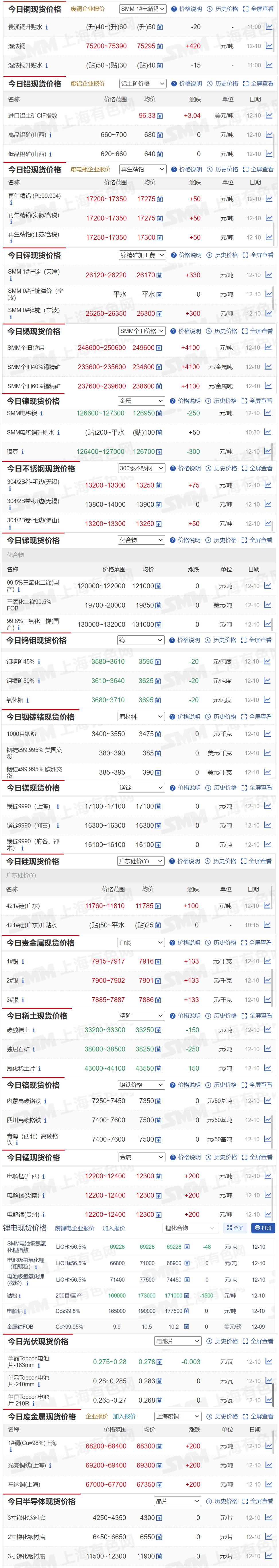Click price range 248600~250600 in tin table
This screenshot has height=1568, width=279.
[x=102, y=348]
